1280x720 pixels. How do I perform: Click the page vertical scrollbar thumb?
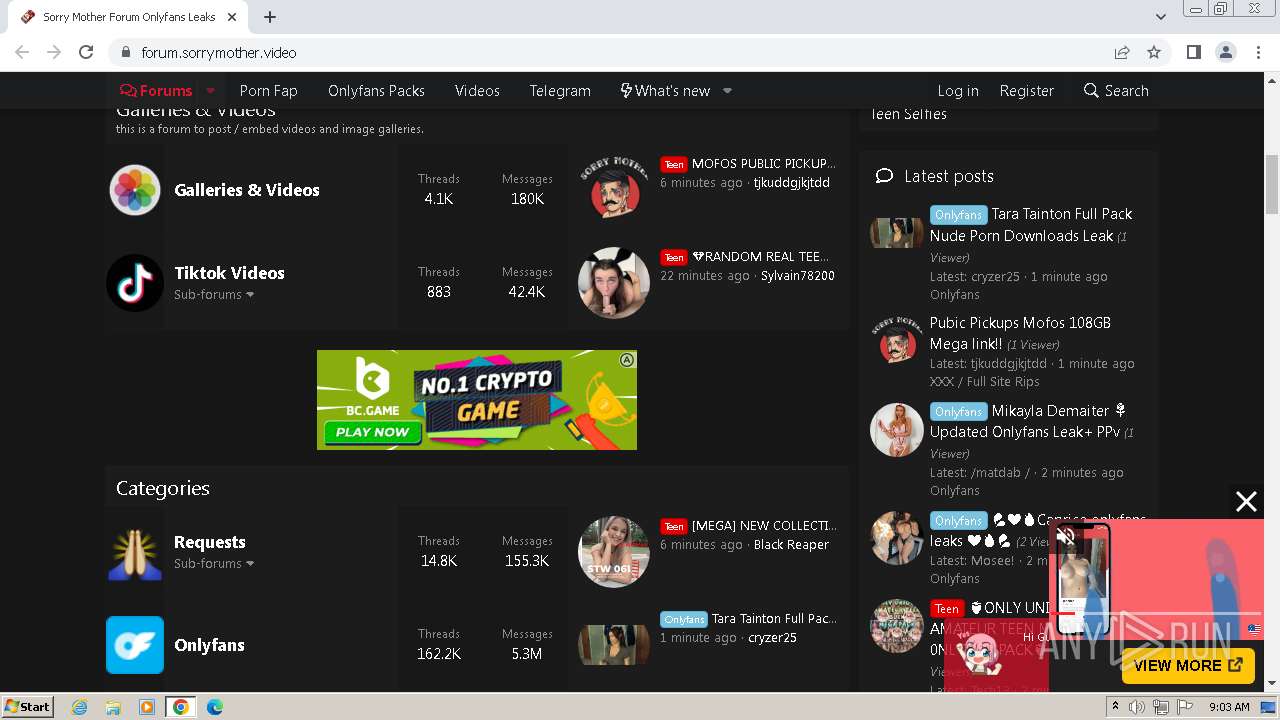point(1272,185)
